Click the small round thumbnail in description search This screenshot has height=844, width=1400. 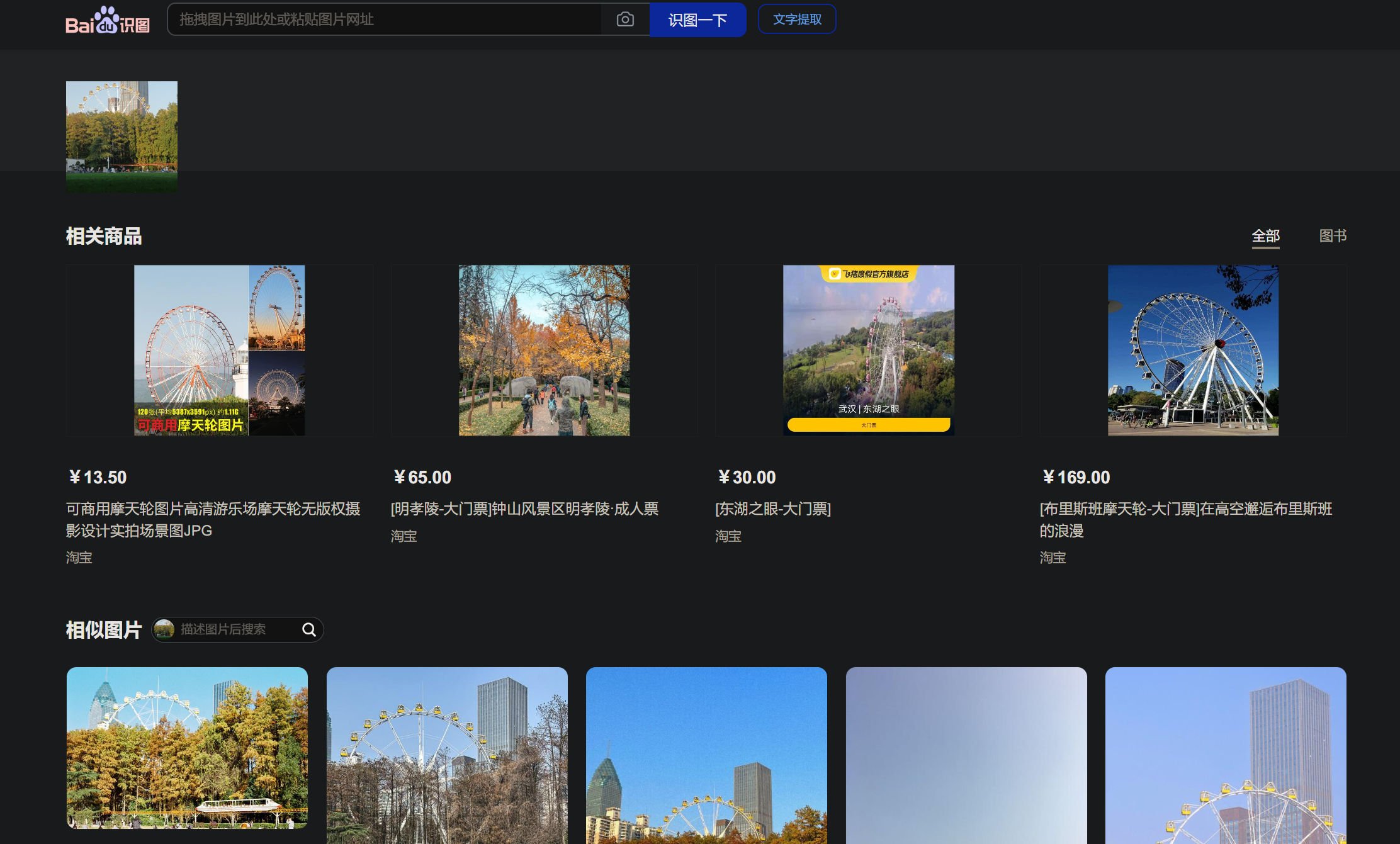click(164, 629)
